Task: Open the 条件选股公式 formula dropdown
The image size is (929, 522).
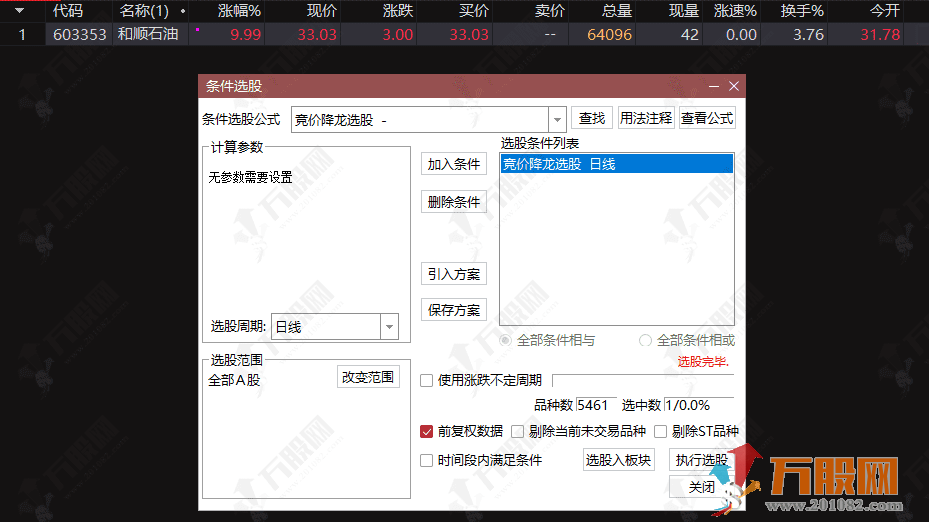Action: pyautogui.click(x=557, y=120)
